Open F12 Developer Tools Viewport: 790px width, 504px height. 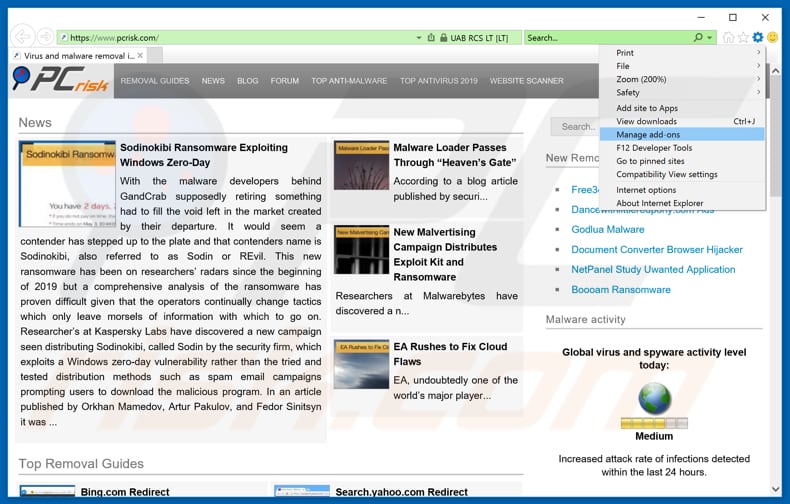click(x=682, y=148)
